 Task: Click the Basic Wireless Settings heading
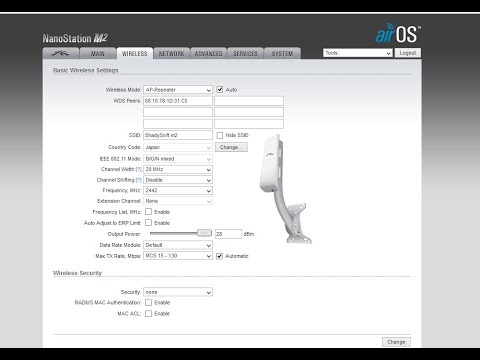click(86, 70)
